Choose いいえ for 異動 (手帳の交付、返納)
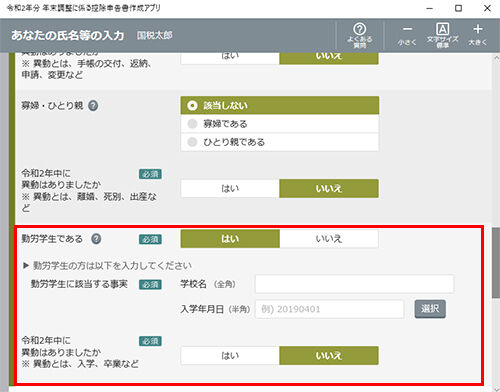Image resolution: width=500 pixels, height=392 pixels. tap(329, 58)
